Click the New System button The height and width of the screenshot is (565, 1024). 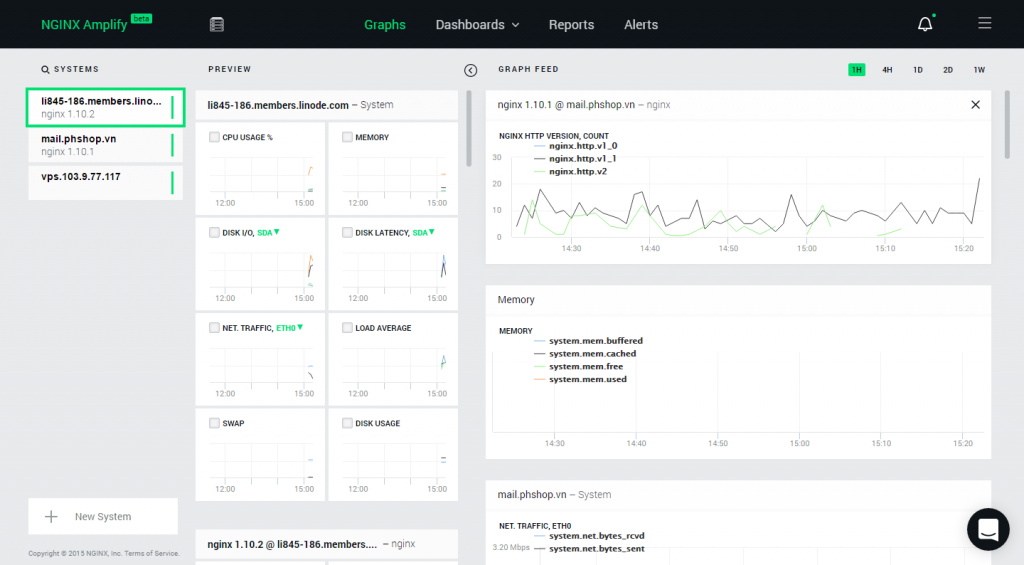point(103,517)
